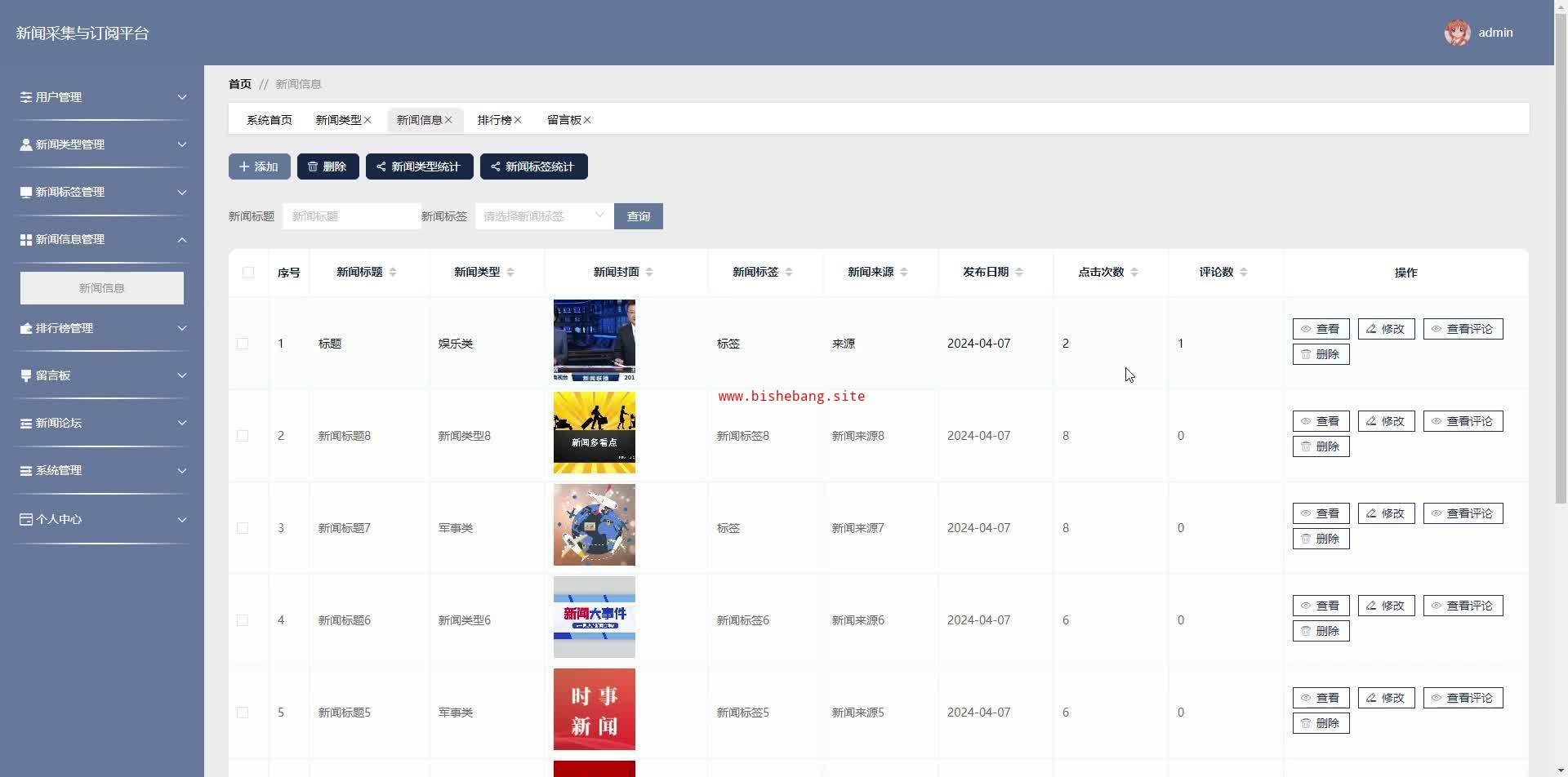
Task: Expand the 系统管理 menu chevron
Action: point(182,470)
